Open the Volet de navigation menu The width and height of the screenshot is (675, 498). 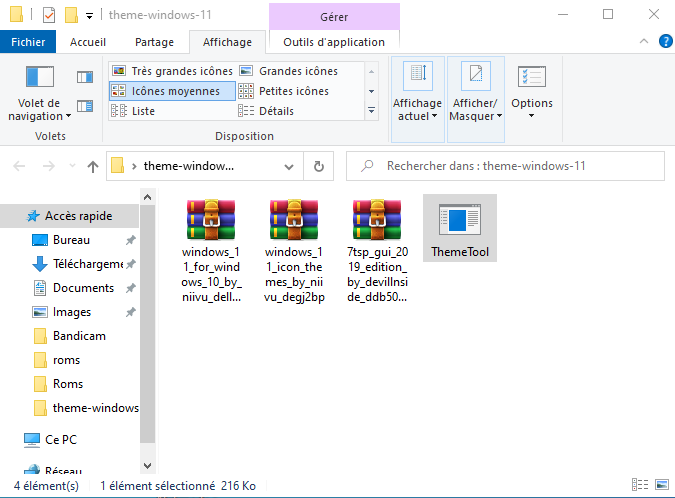39,93
